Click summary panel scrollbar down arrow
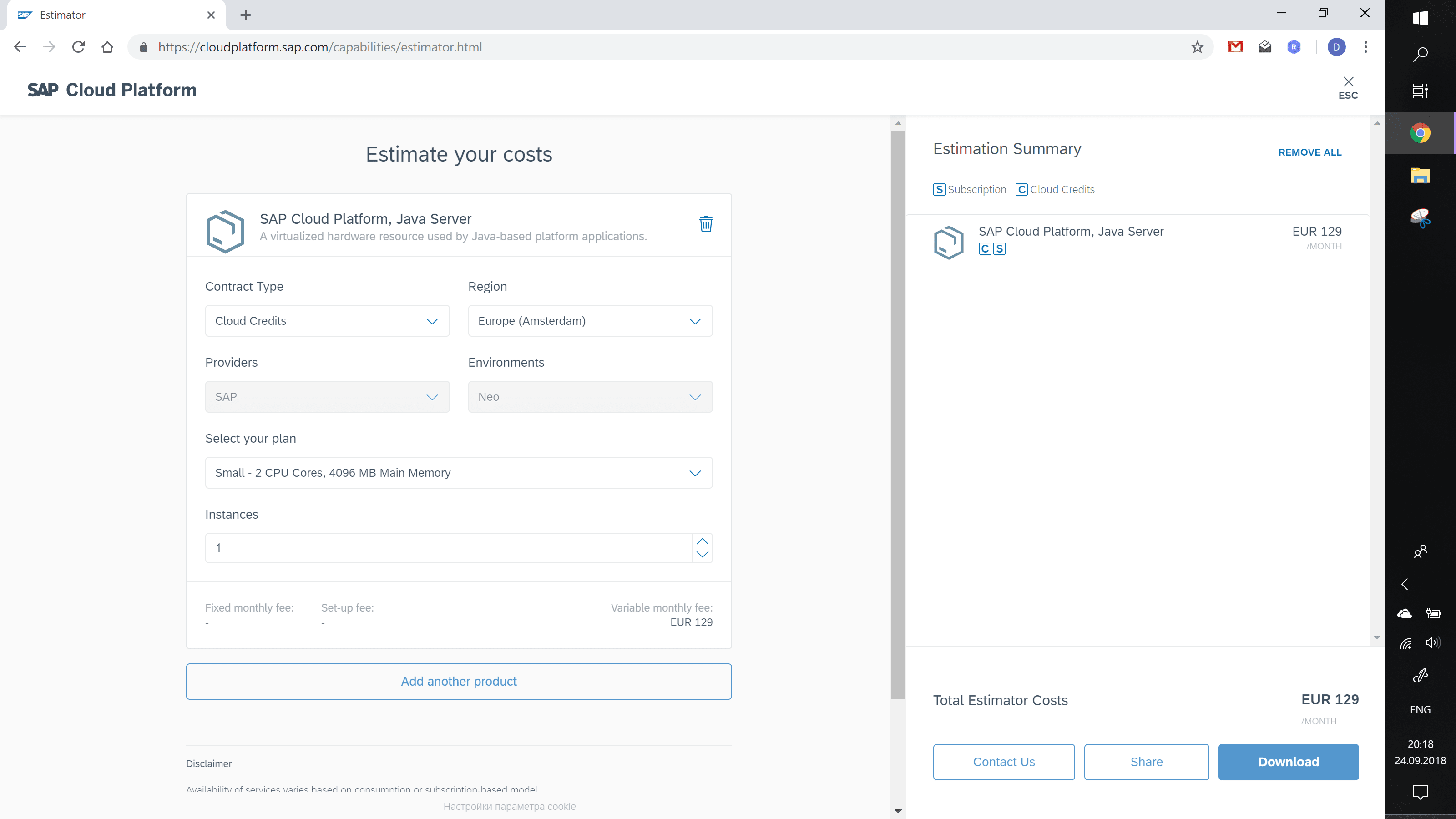Screen dimensions: 1456x819 (x=1377, y=637)
